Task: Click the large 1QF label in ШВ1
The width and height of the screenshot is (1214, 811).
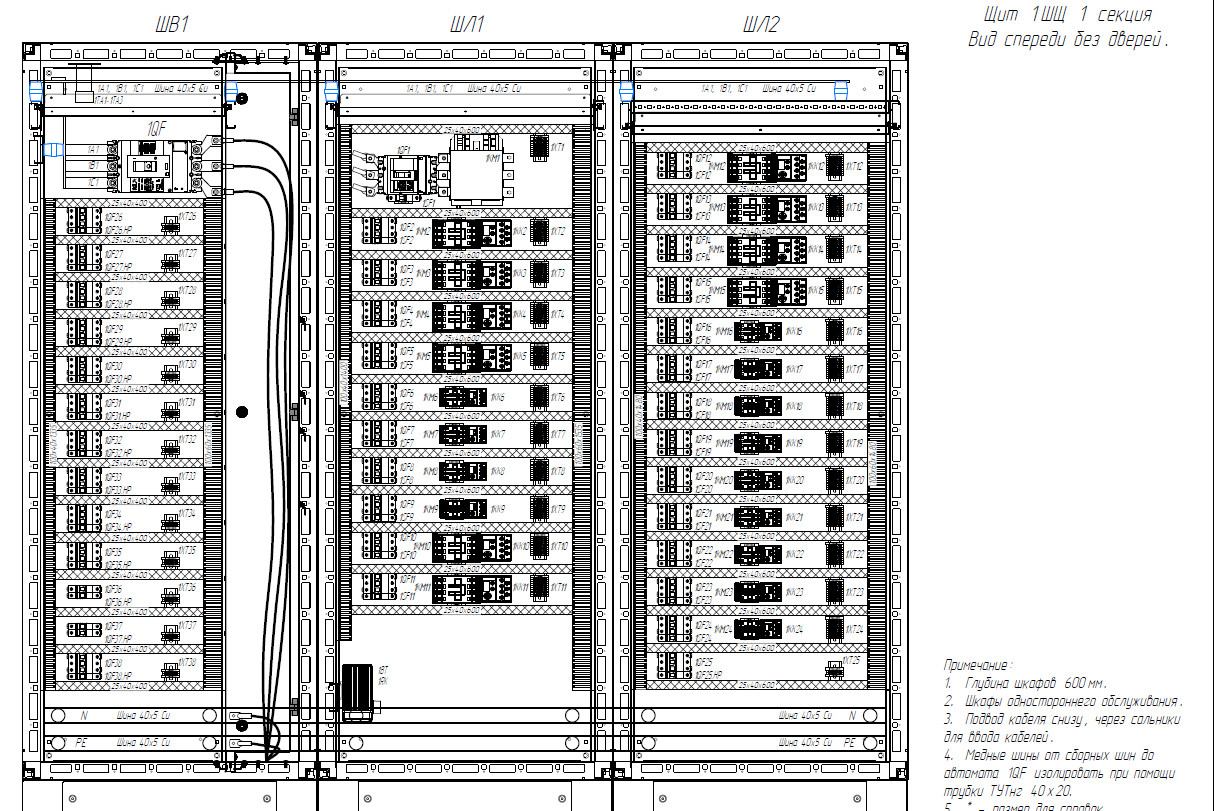Action: point(157,128)
